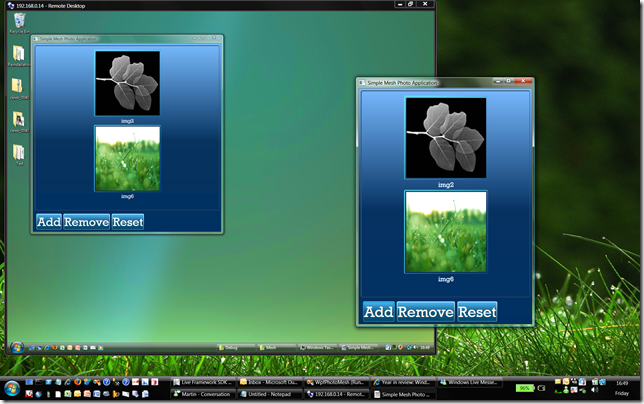This screenshot has height=404, width=644.
Task: Switch to Martin - Conversation taskbar item
Action: (204, 394)
